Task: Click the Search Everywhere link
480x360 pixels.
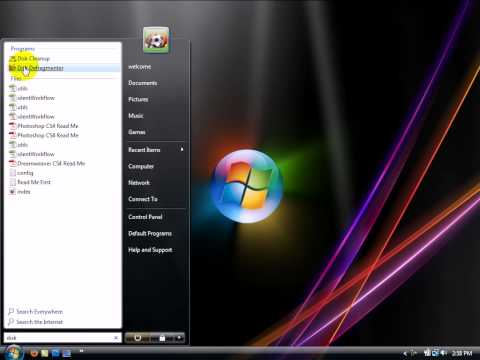Action: pyautogui.click(x=35, y=312)
